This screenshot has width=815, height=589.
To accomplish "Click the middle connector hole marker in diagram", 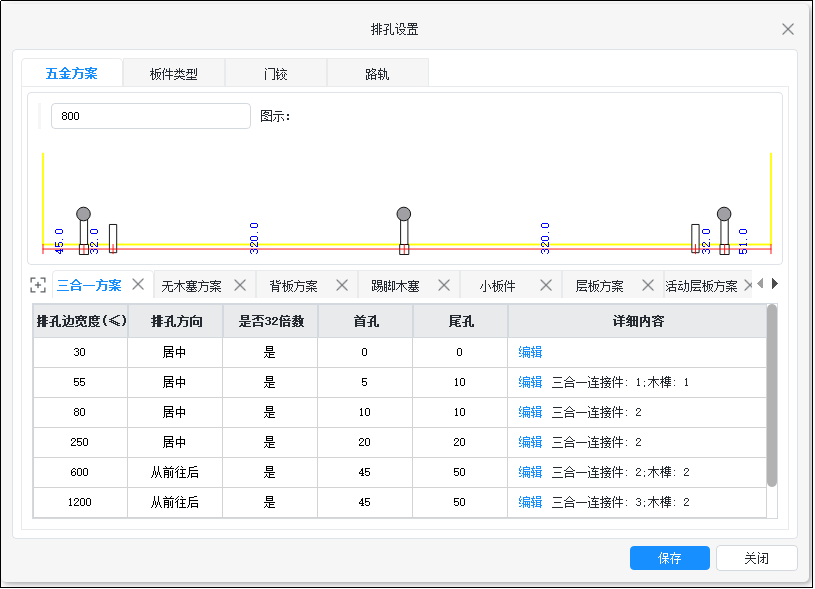I will pos(404,231).
